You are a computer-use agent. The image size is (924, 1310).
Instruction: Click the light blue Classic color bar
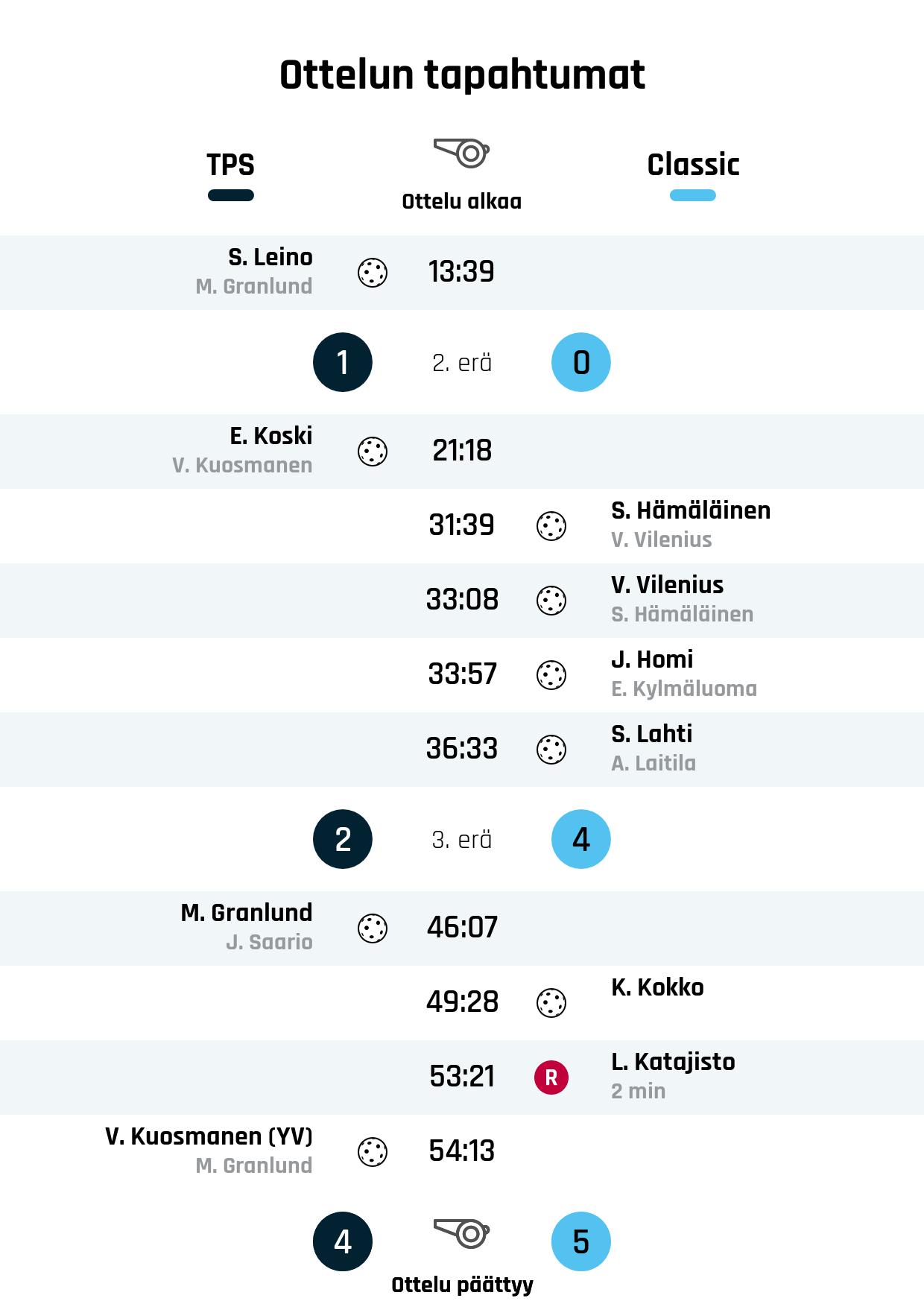pyautogui.click(x=693, y=196)
